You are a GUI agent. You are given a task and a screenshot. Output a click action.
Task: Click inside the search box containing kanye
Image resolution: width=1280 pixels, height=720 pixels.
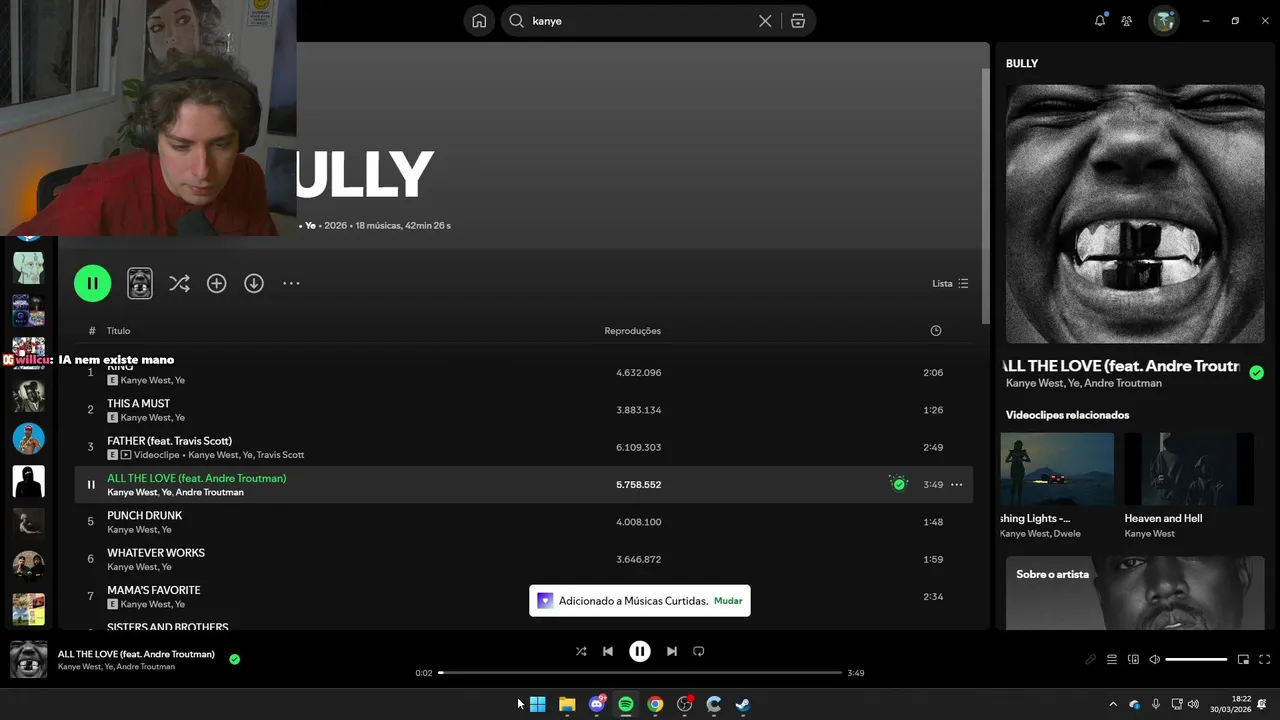(640, 21)
